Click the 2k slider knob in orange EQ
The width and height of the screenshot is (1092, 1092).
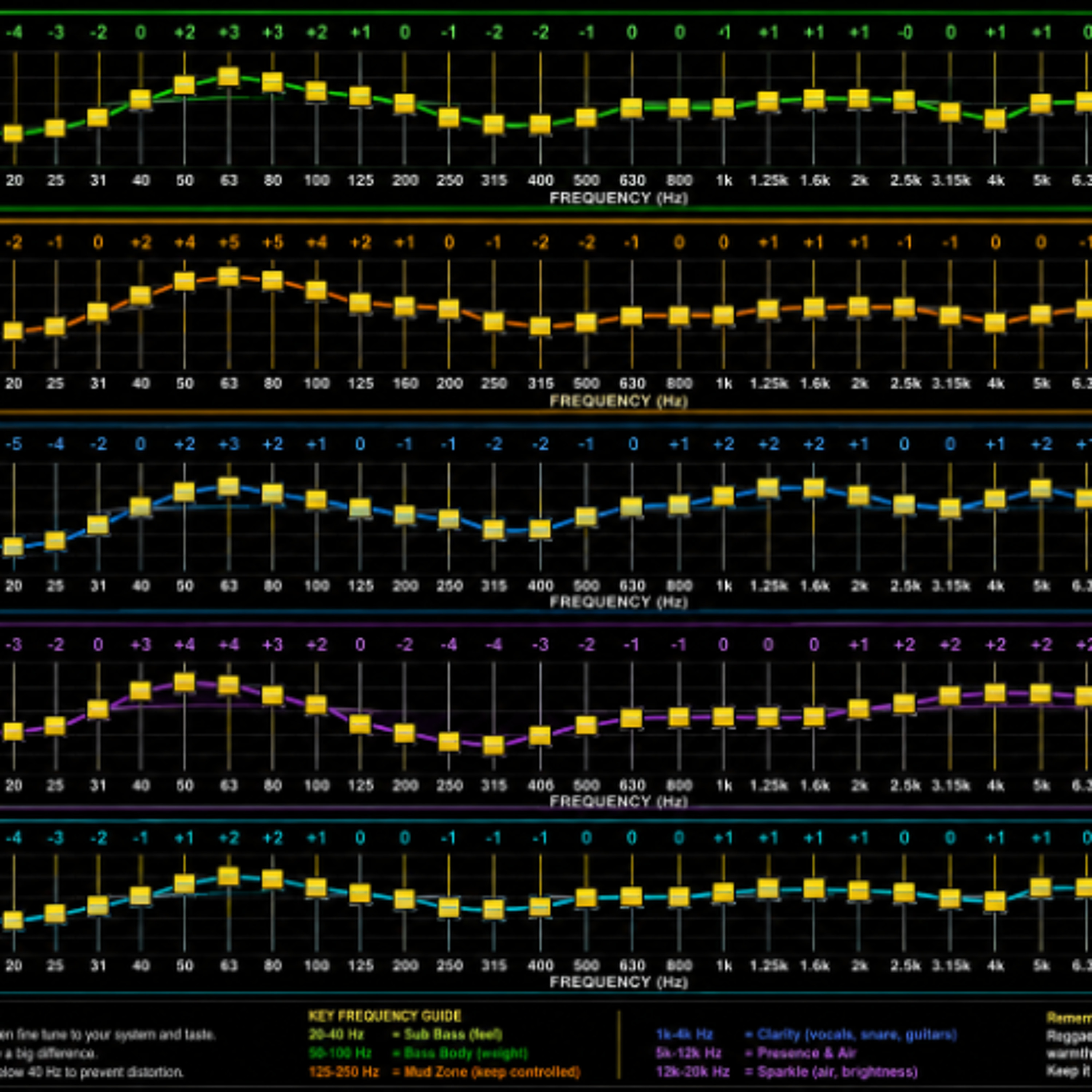[x=859, y=306]
